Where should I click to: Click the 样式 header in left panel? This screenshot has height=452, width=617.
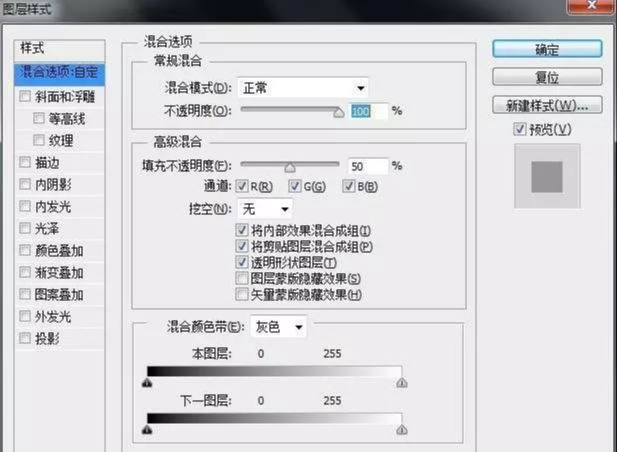click(59, 49)
